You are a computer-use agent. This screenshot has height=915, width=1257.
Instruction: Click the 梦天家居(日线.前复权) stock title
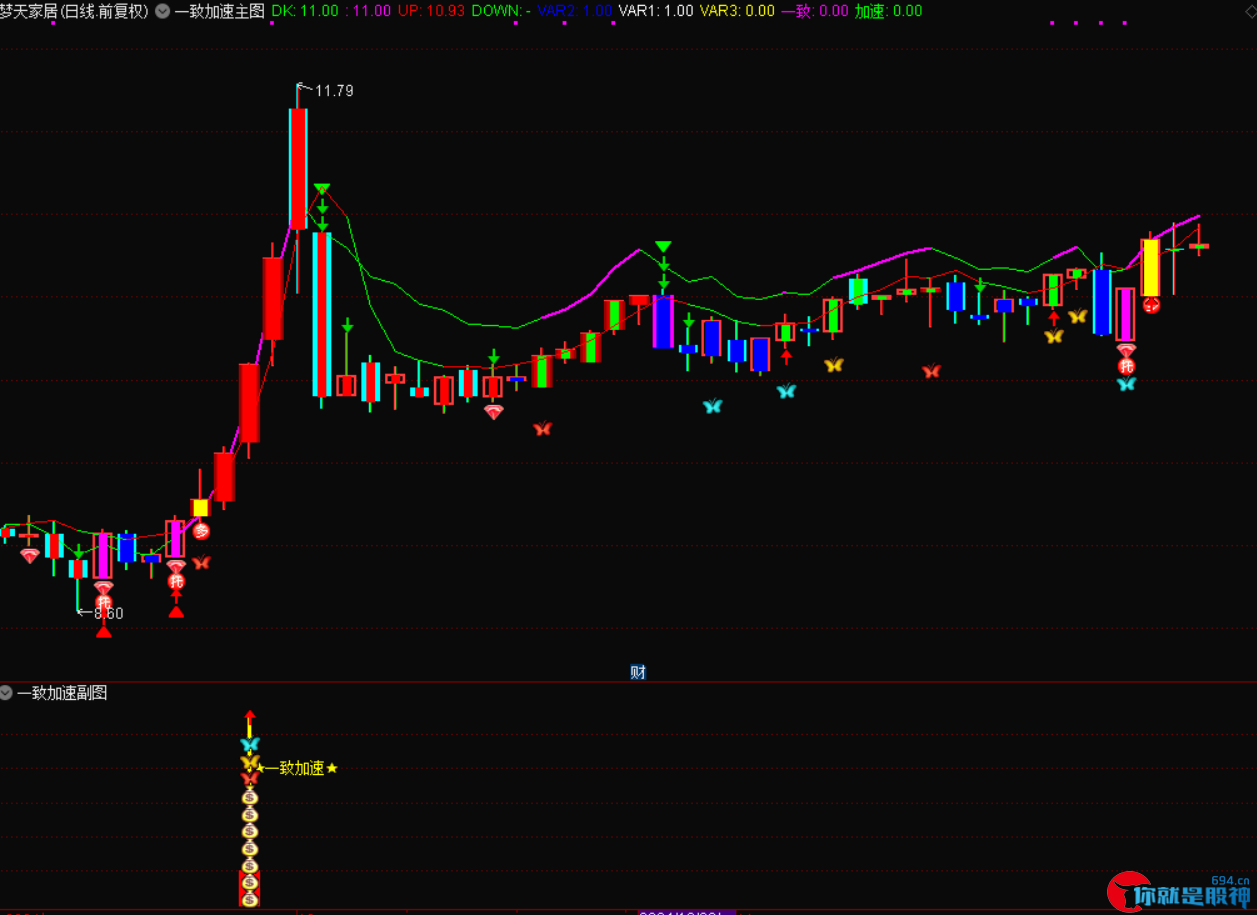click(x=74, y=11)
